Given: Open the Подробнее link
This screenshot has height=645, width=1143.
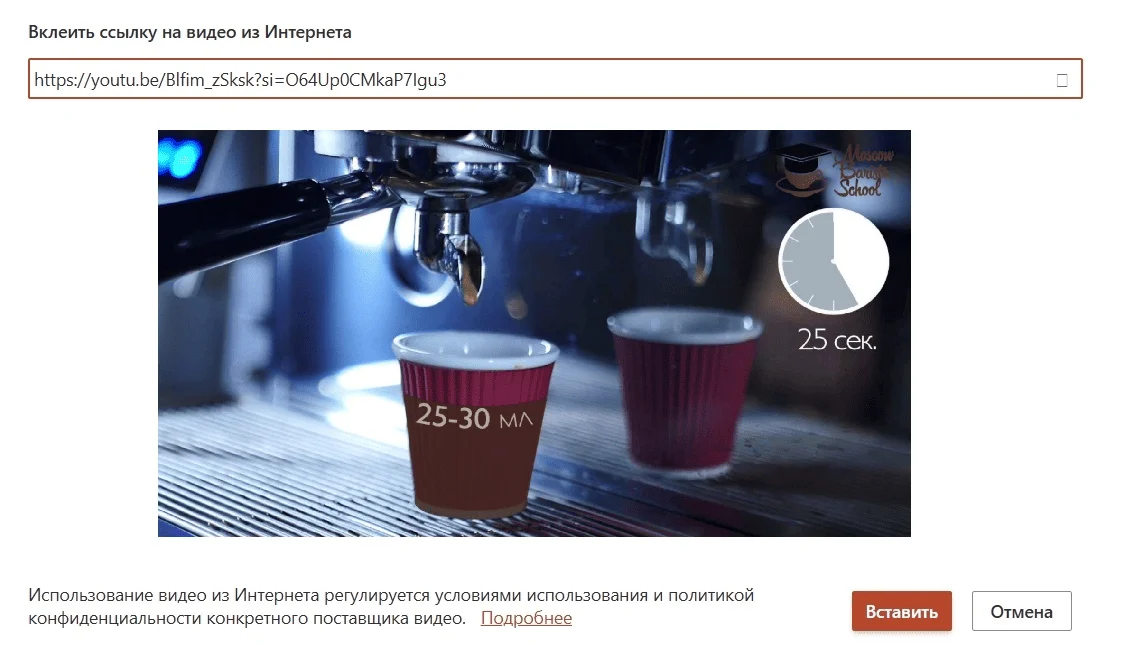Looking at the screenshot, I should [526, 618].
